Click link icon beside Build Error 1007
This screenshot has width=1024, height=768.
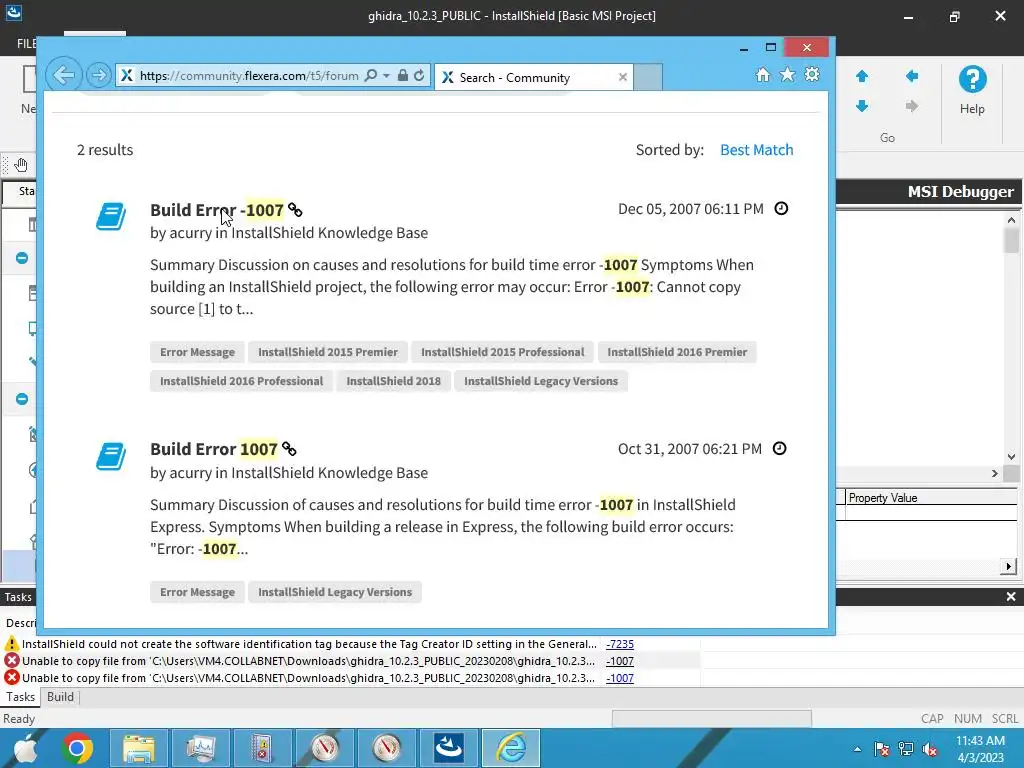pyautogui.click(x=289, y=449)
